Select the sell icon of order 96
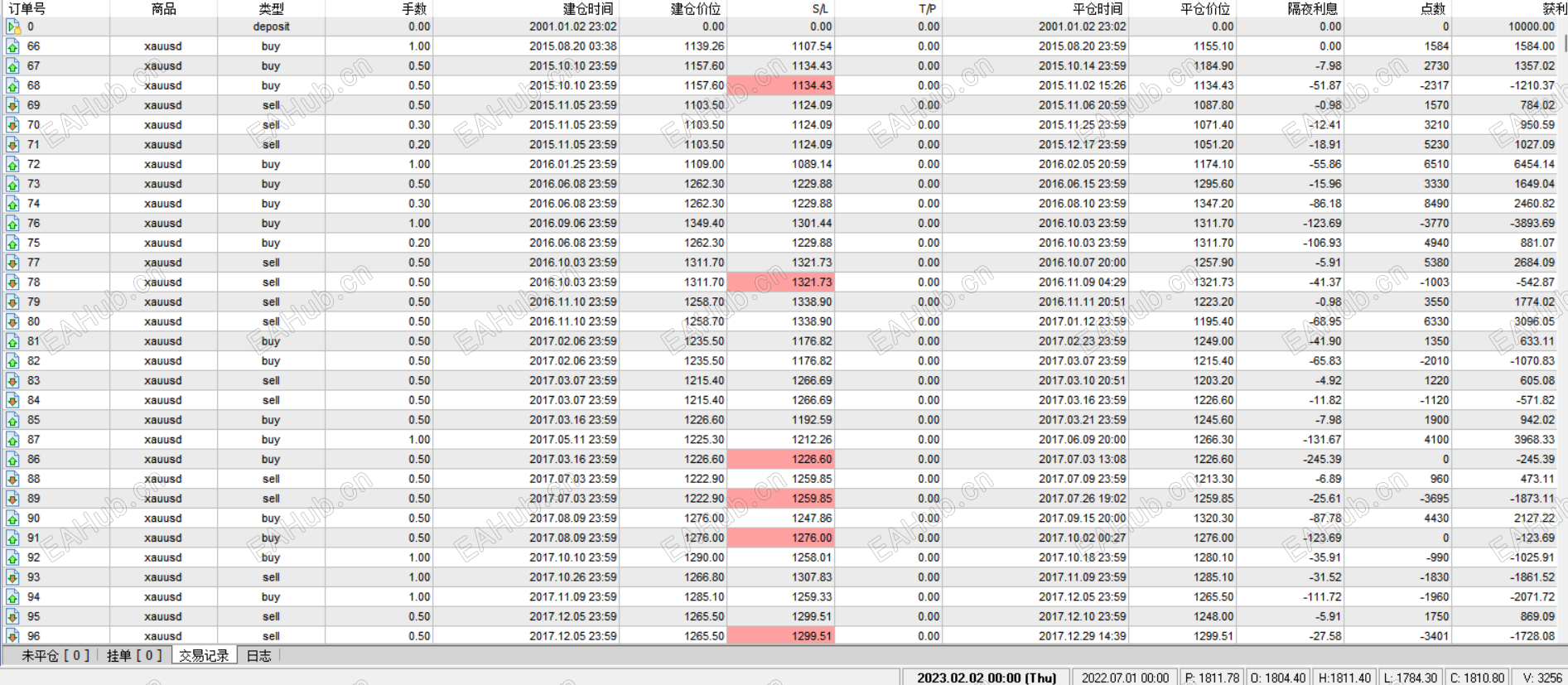The image size is (1568, 685). 12,637
